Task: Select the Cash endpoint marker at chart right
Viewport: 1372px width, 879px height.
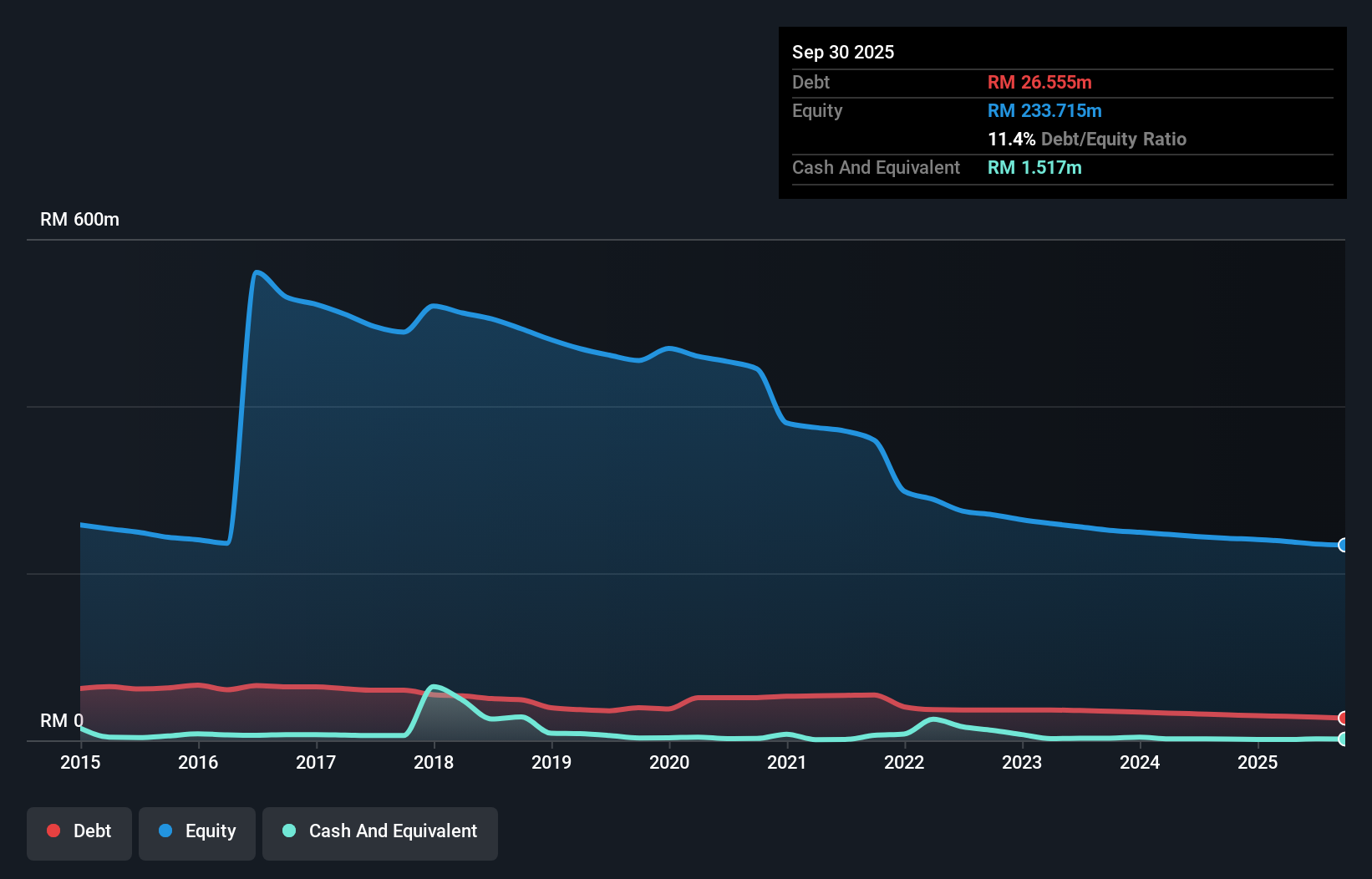Action: [x=1343, y=739]
